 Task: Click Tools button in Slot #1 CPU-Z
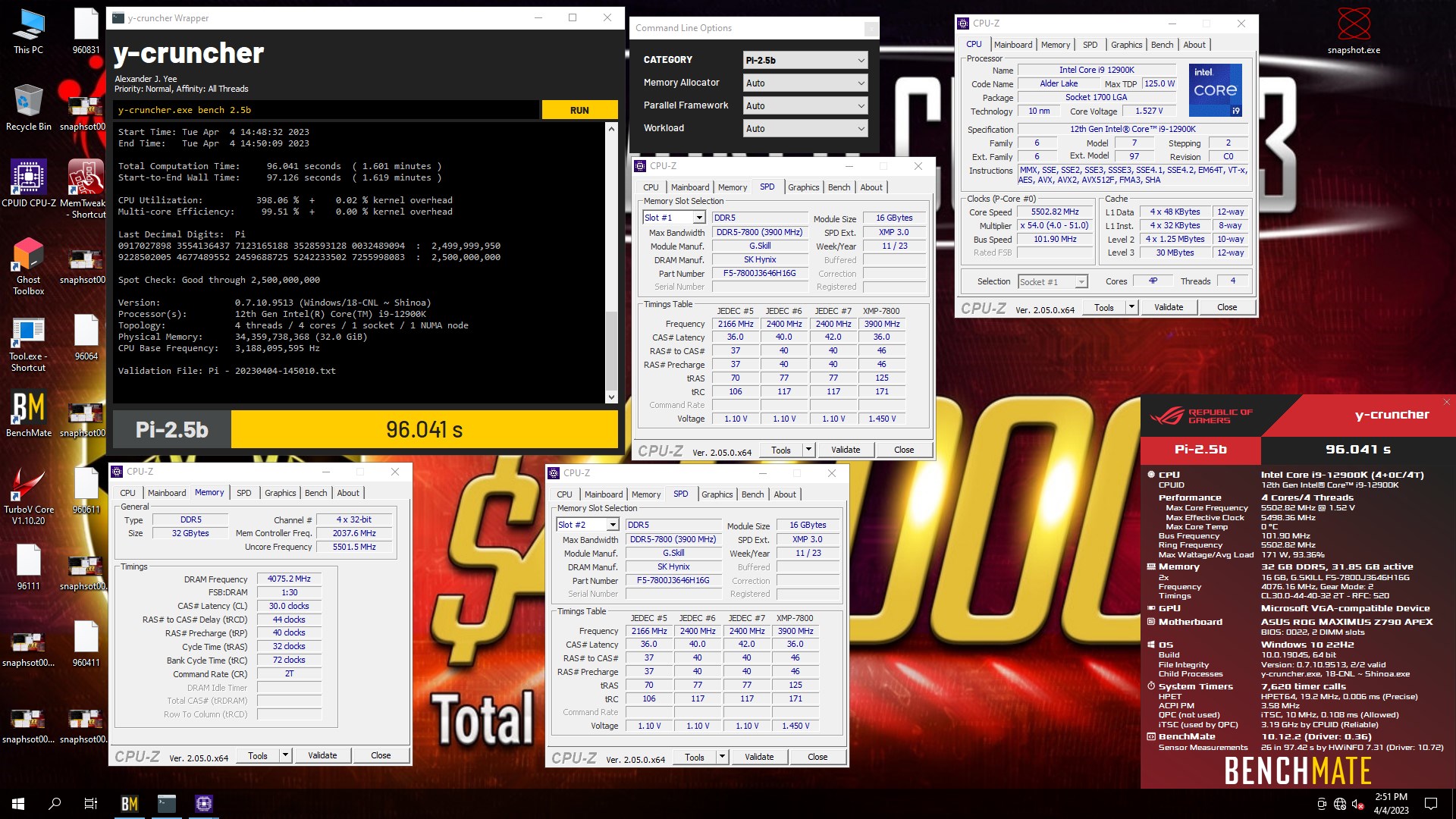[780, 450]
